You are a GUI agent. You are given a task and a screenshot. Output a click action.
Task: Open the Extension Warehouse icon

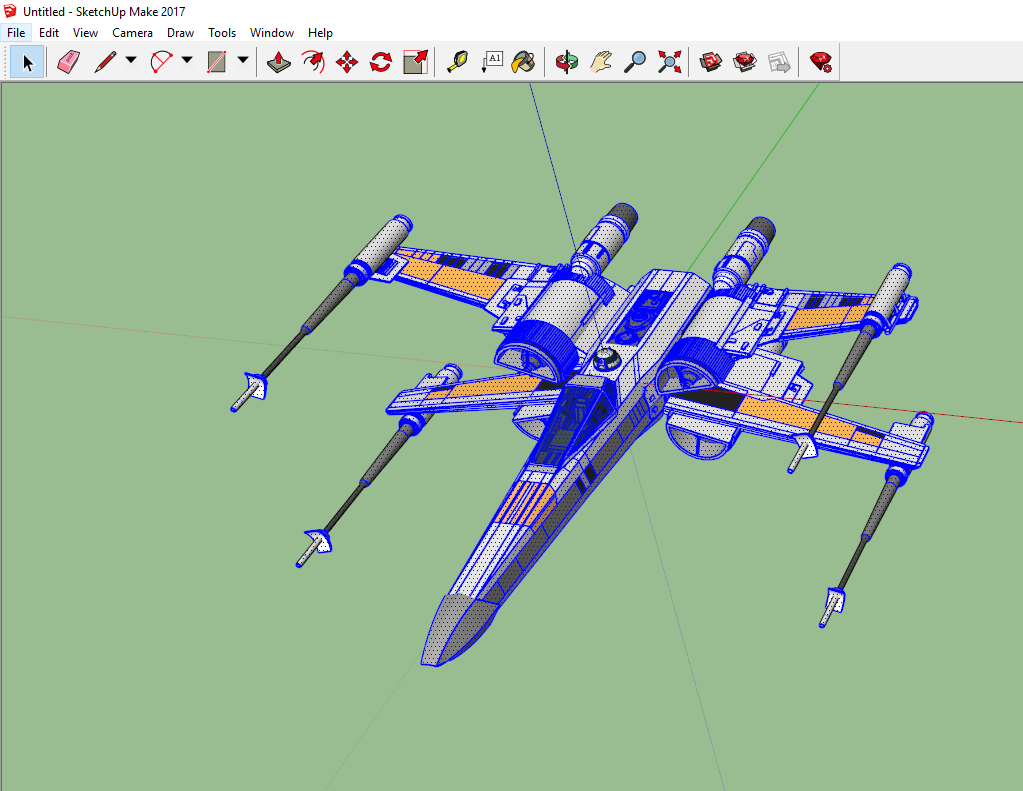click(744, 62)
